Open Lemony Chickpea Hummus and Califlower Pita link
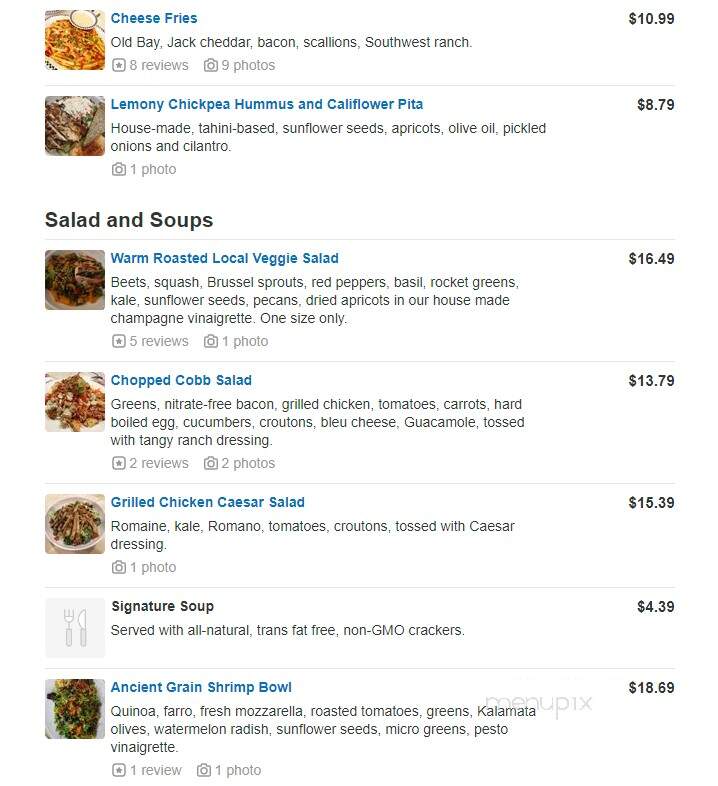The height and width of the screenshot is (786, 718). click(x=267, y=104)
